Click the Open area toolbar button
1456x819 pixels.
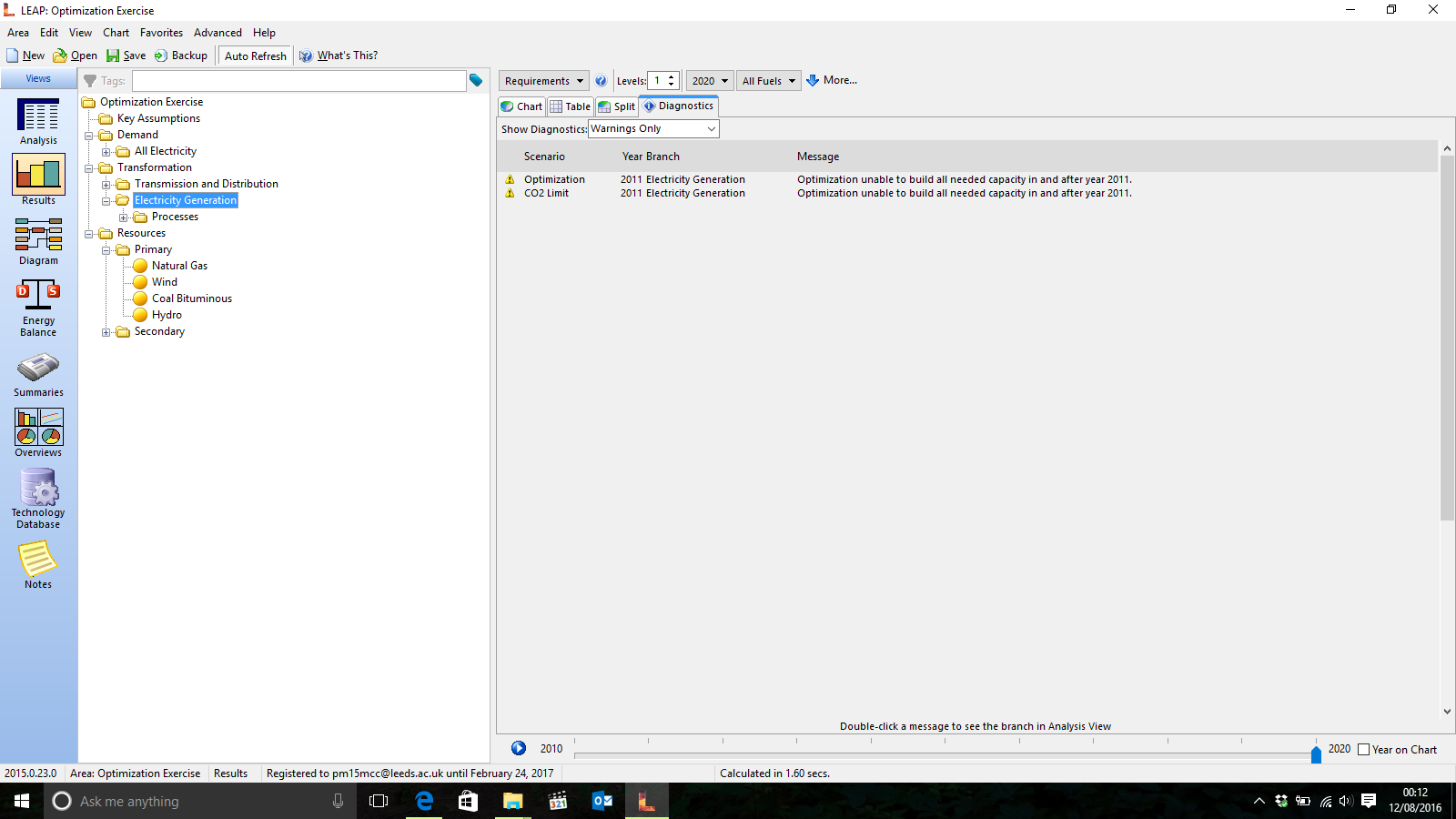[x=75, y=56]
